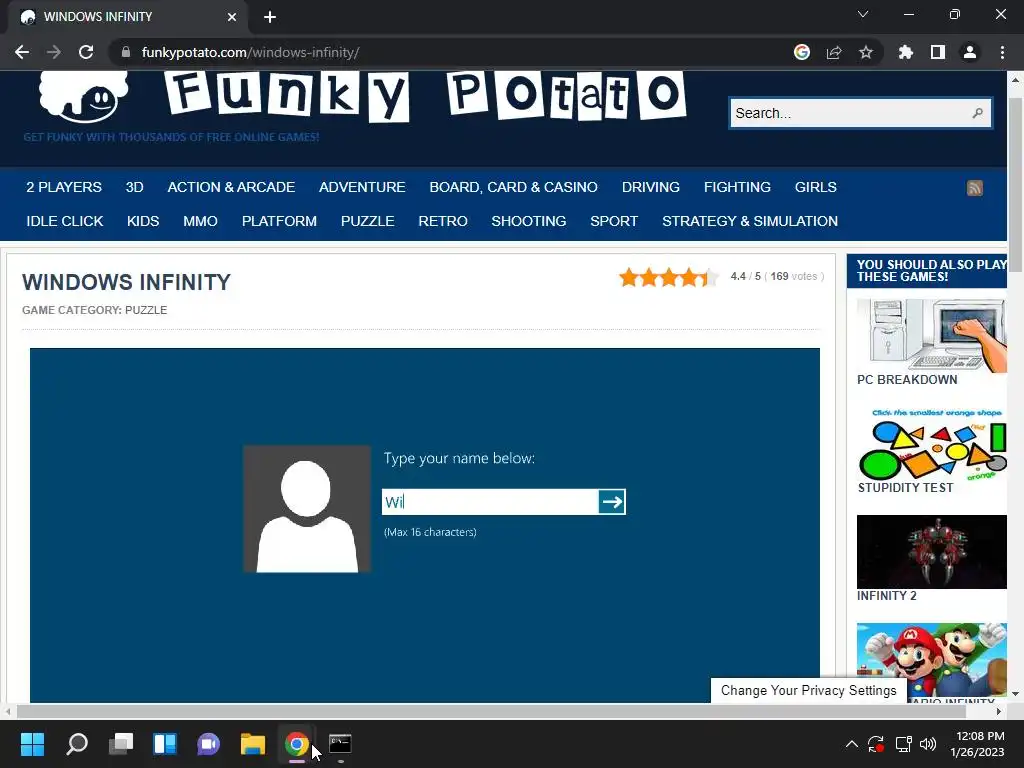1024x768 pixels.
Task: Click the Funky Potato title banner
Action: 425,96
